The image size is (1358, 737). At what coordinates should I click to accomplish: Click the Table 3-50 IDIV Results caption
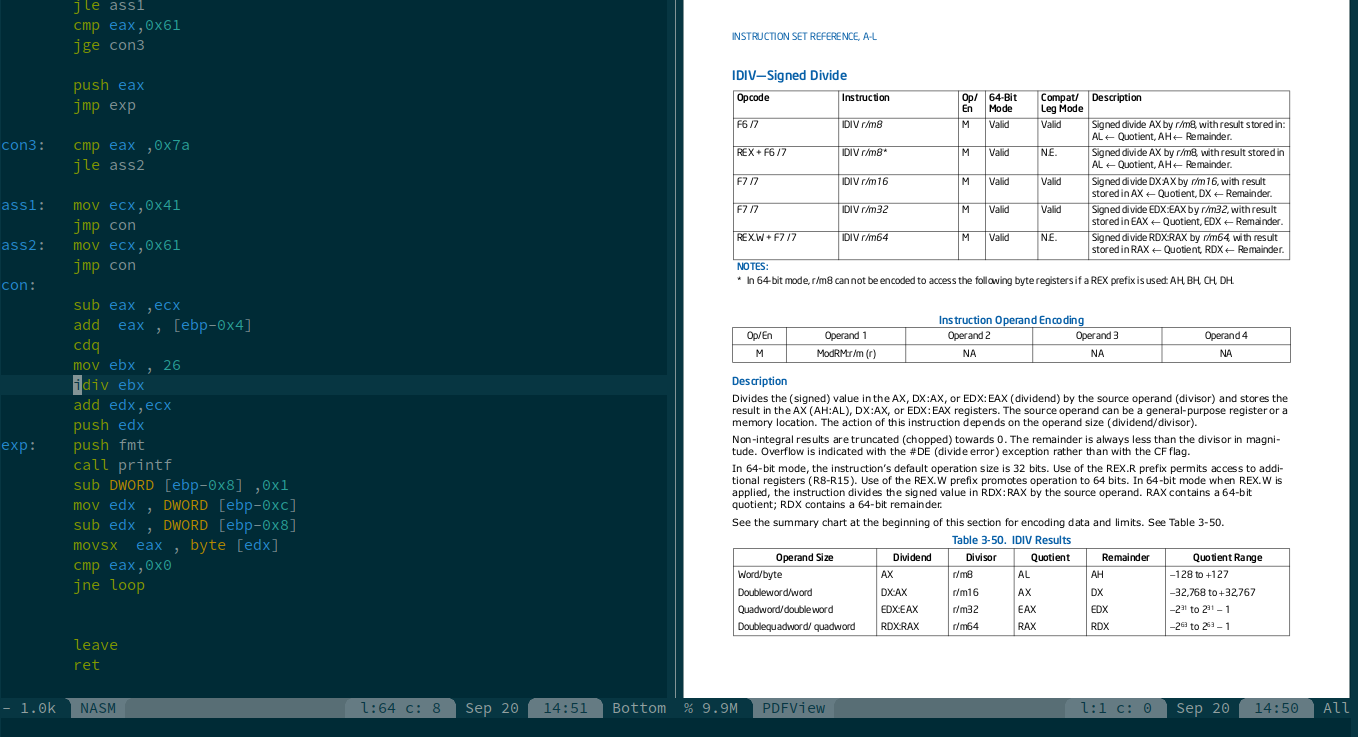(x=1010, y=540)
